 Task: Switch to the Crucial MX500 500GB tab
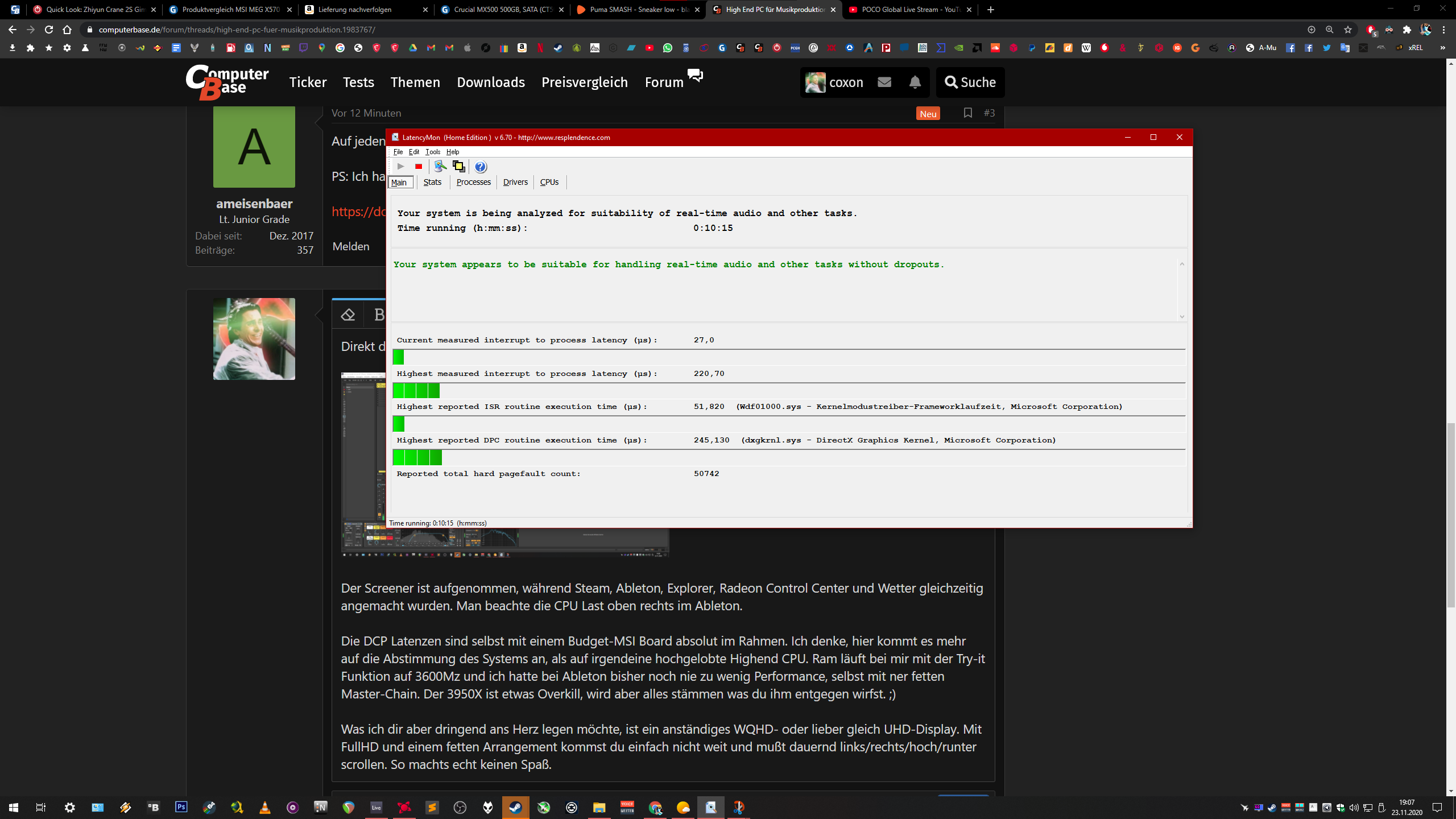503,10
